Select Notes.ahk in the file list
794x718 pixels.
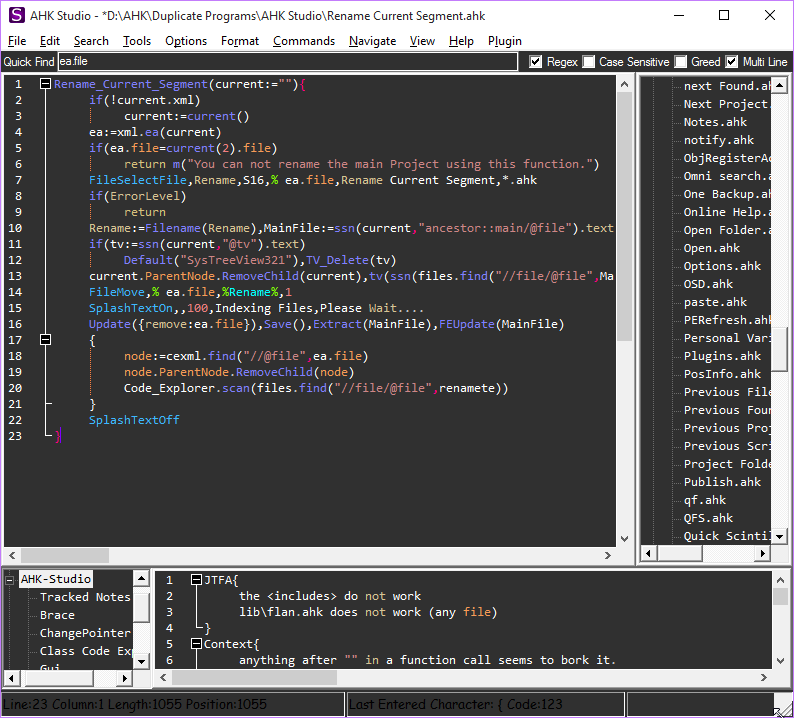pos(715,122)
